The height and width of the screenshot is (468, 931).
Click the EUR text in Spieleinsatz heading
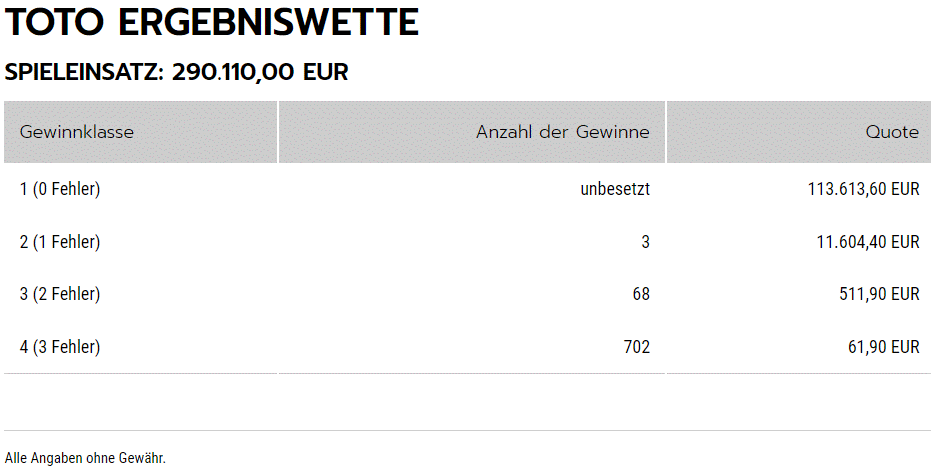(x=325, y=72)
